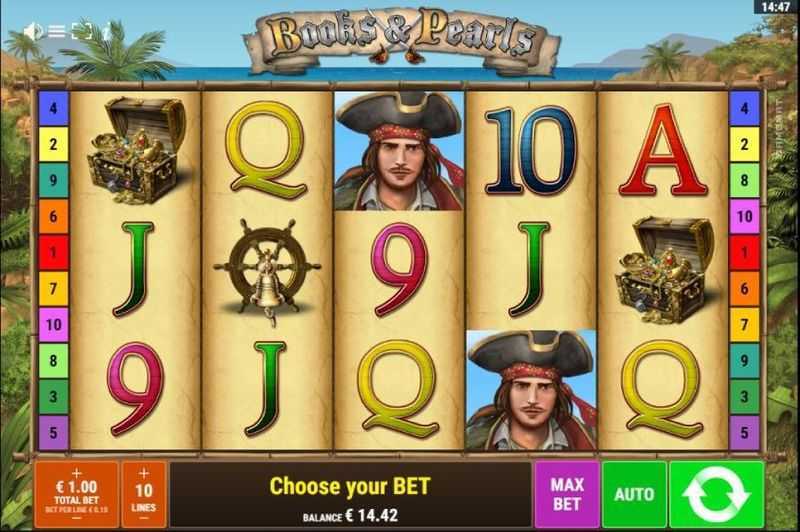The width and height of the screenshot is (800, 532).
Task: Decrease total bet with the minus sign
Action: [77, 518]
